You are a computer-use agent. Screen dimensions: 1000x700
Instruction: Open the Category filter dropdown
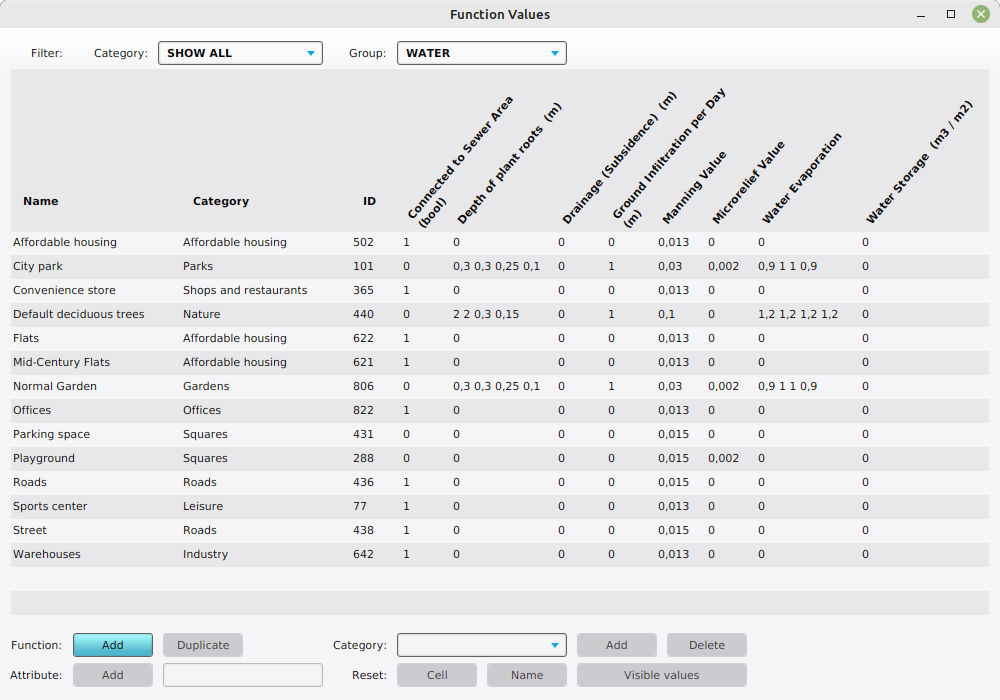click(240, 53)
